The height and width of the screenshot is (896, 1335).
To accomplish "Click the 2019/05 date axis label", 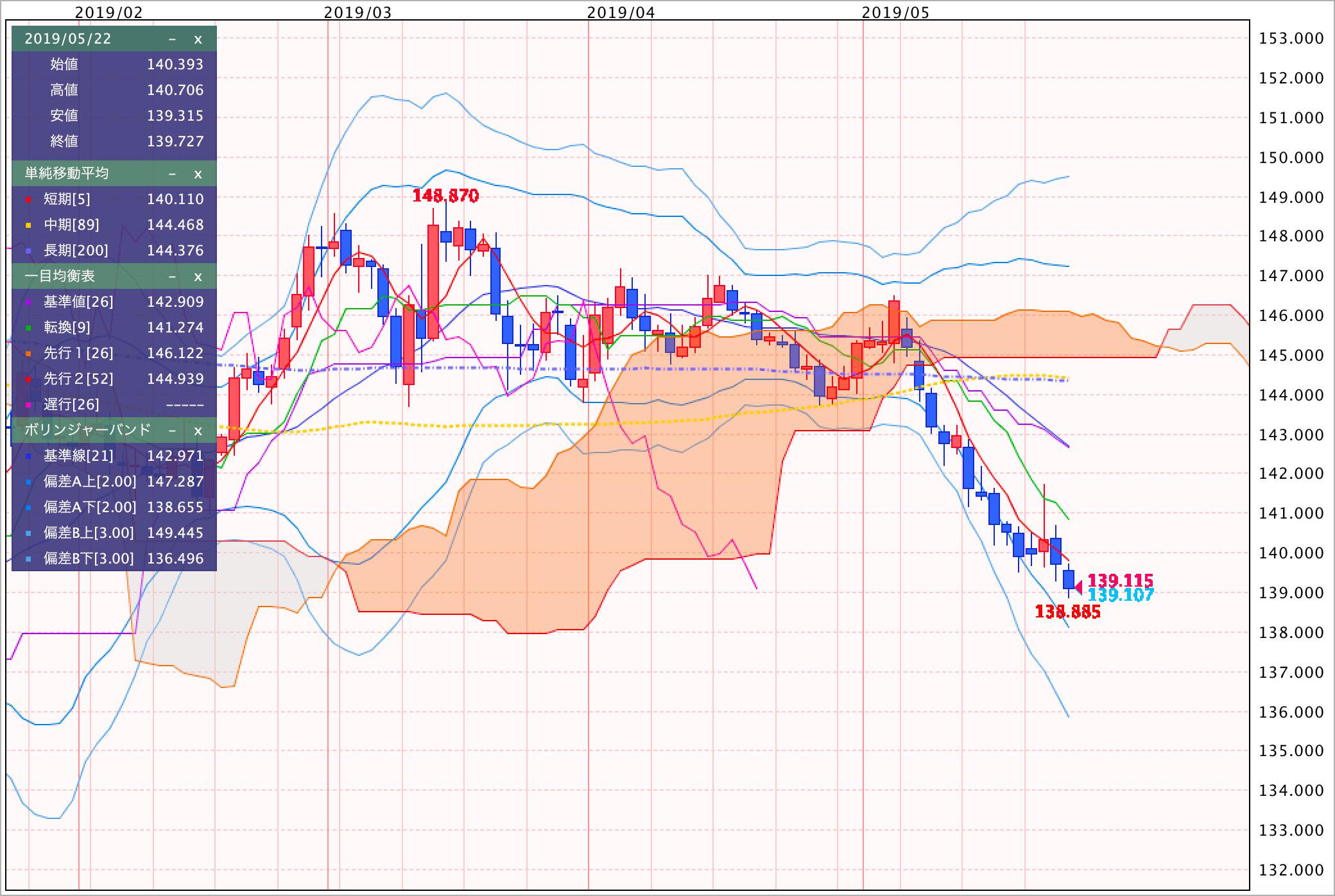I will 895,12.
